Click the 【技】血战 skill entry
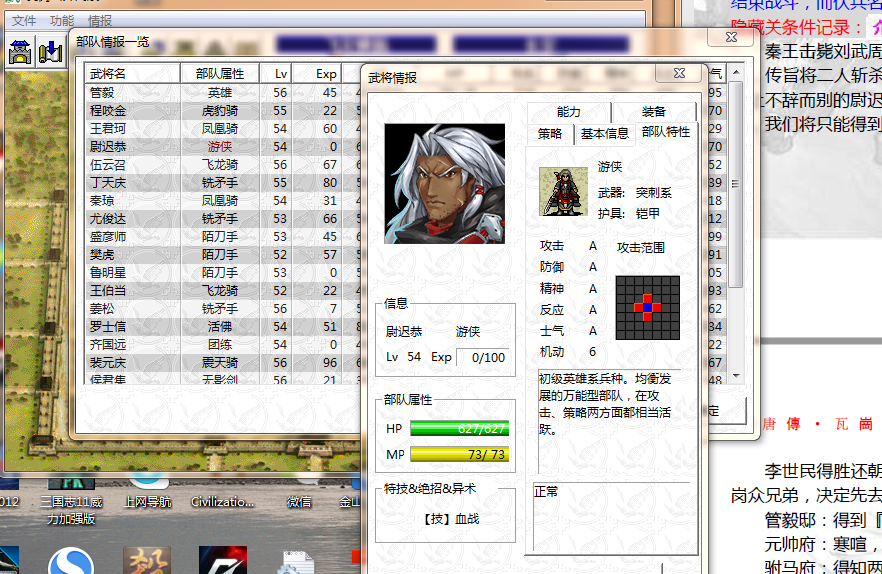 pyautogui.click(x=451, y=519)
